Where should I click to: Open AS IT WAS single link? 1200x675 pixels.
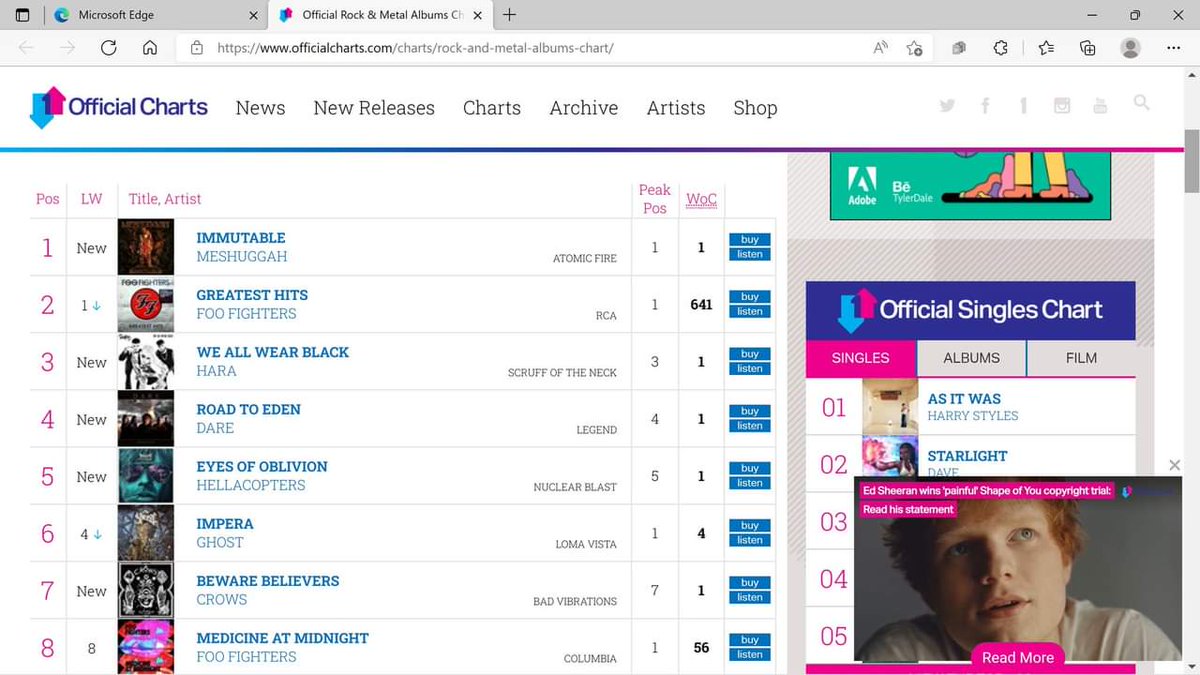964,398
